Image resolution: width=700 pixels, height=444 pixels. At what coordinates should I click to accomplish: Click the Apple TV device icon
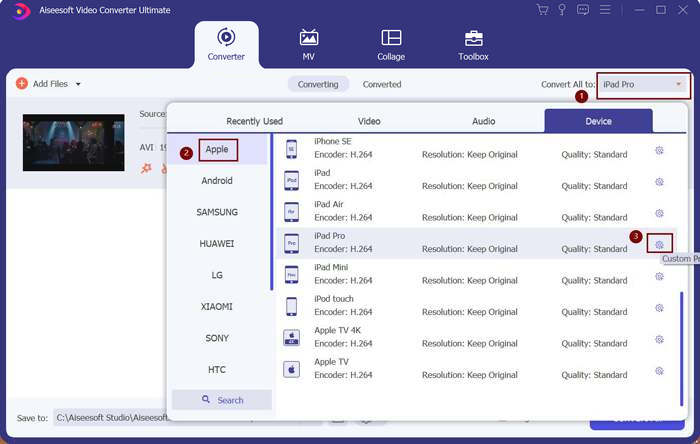pyautogui.click(x=291, y=369)
